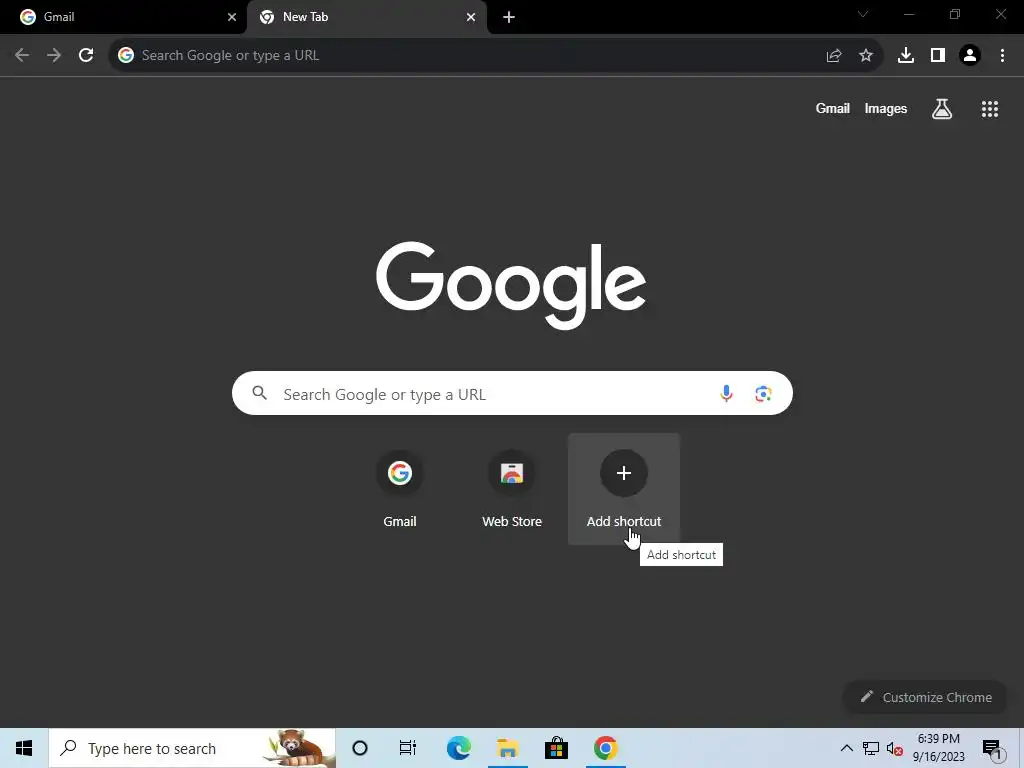Switch to the Gmail browser tab

[123, 17]
